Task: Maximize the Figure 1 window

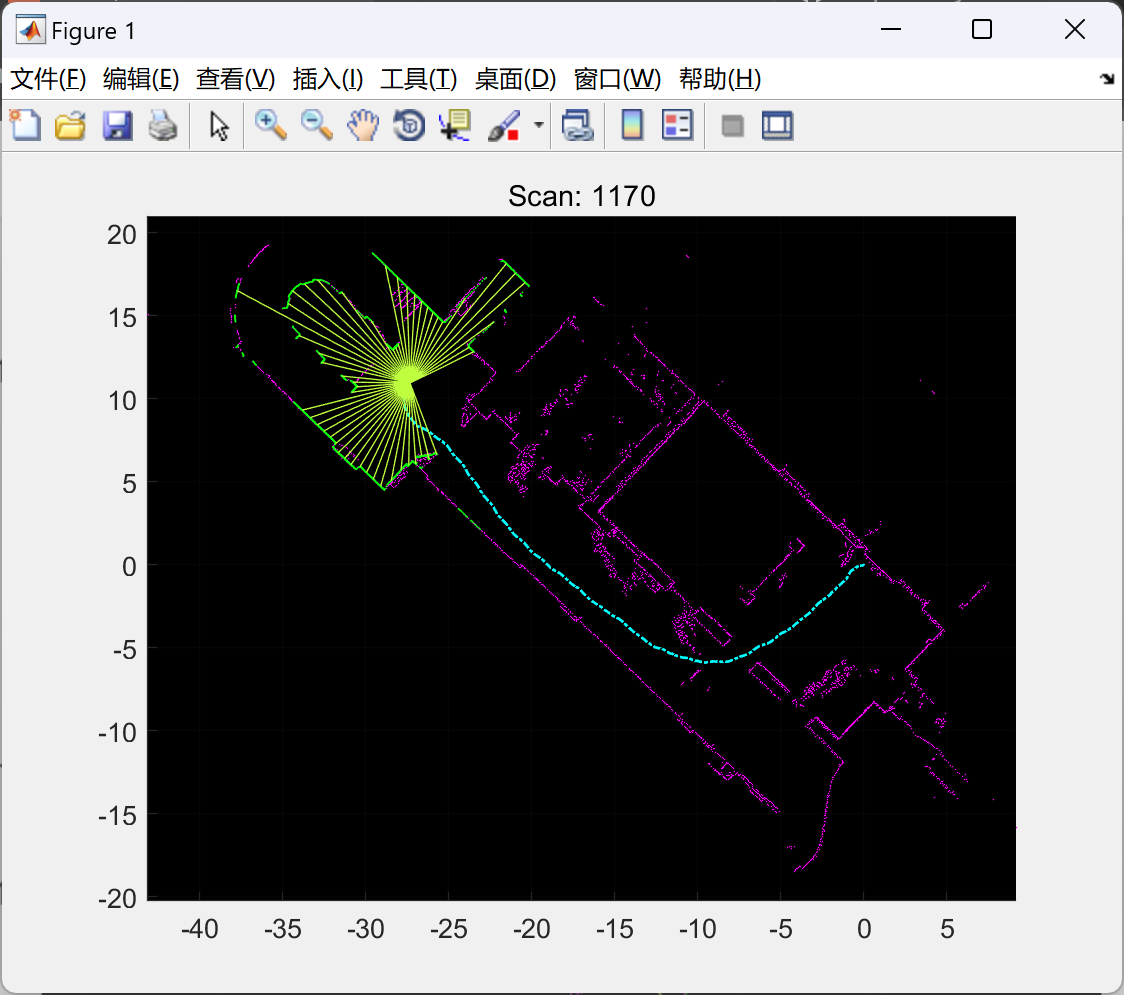Action: [982, 29]
